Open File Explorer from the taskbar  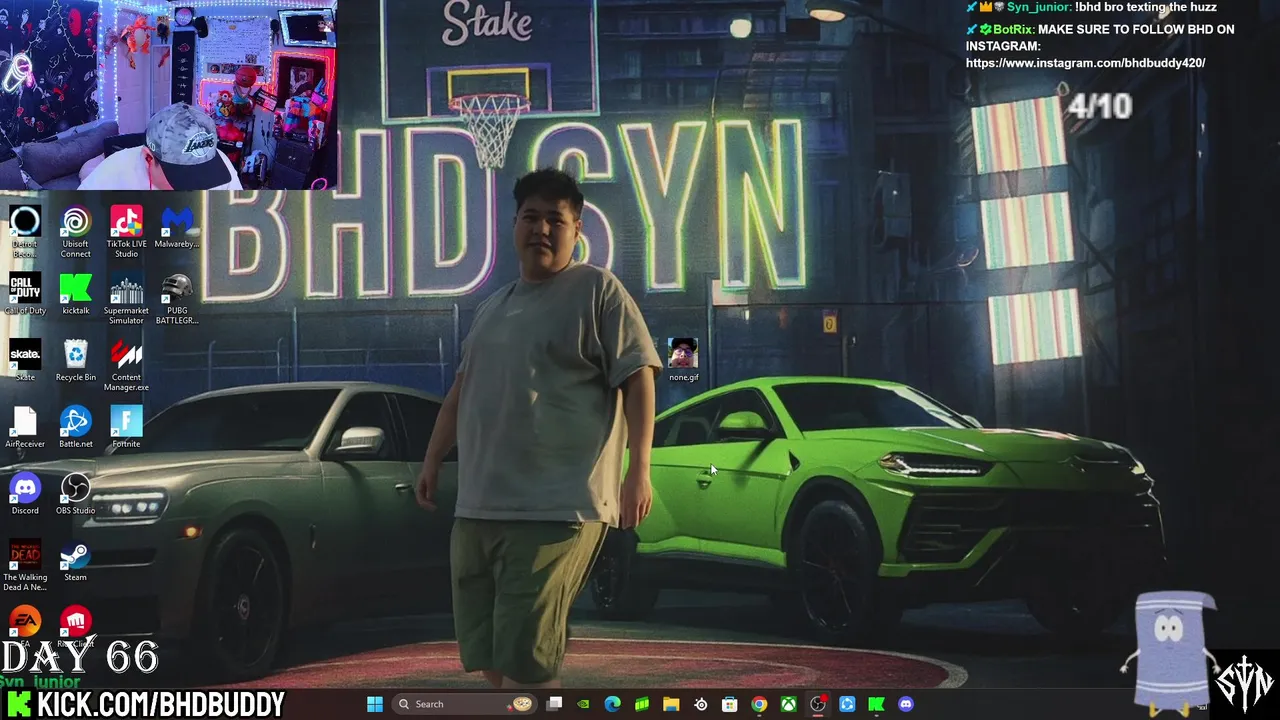tap(671, 704)
